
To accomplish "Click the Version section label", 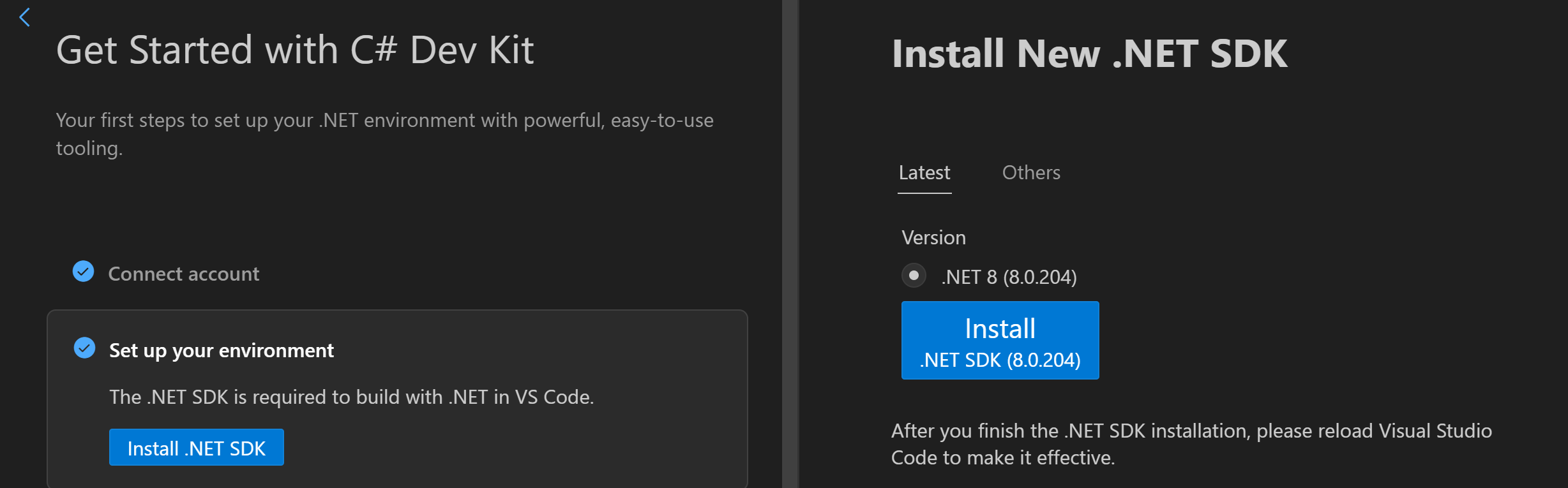I will [x=933, y=238].
